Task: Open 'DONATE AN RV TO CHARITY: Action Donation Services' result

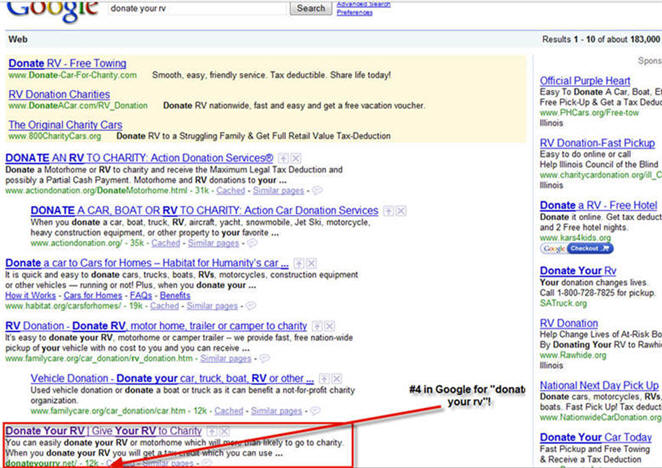Action: 139,158
